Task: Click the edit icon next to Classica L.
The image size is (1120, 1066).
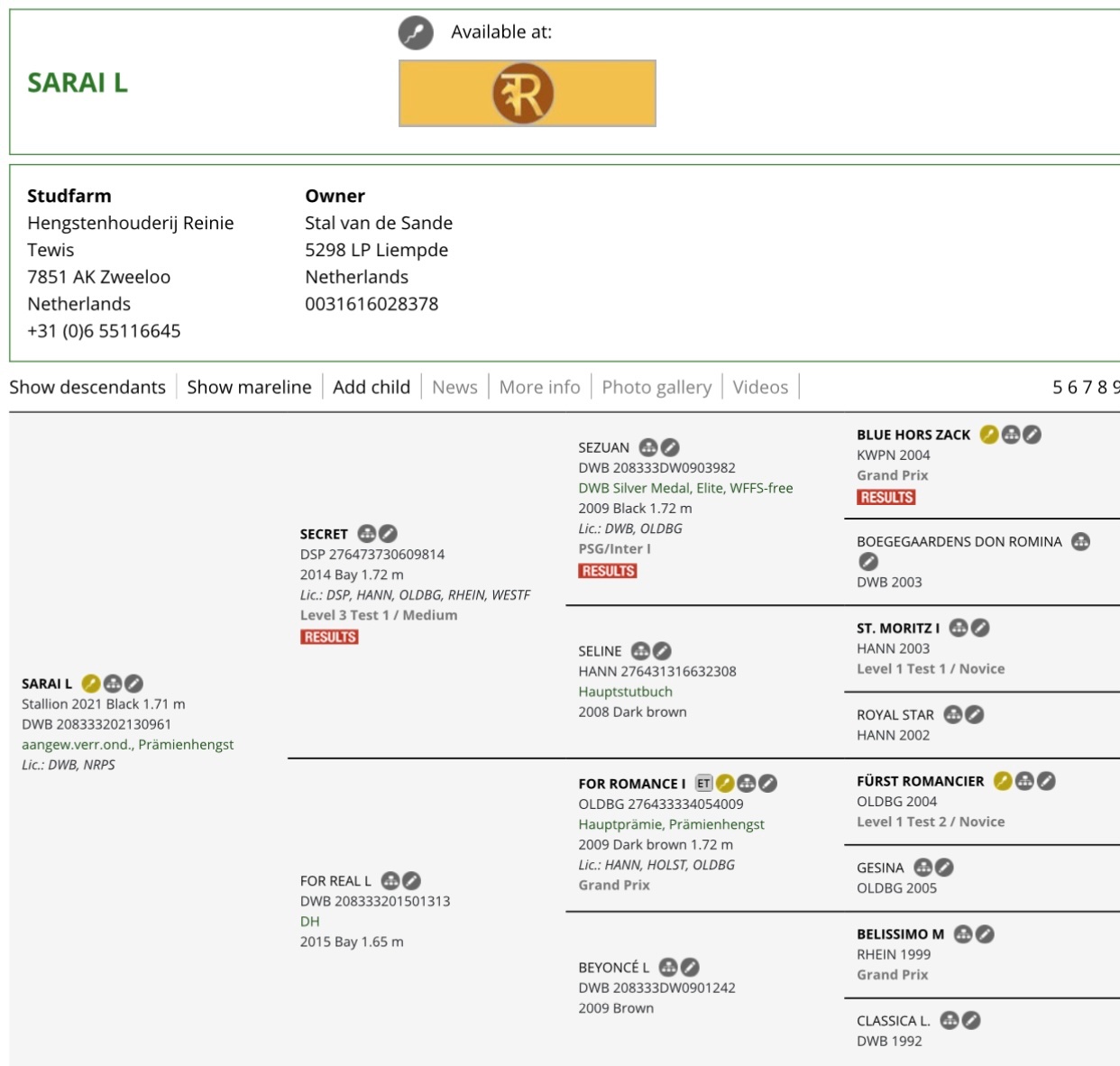Action: tap(971, 1021)
